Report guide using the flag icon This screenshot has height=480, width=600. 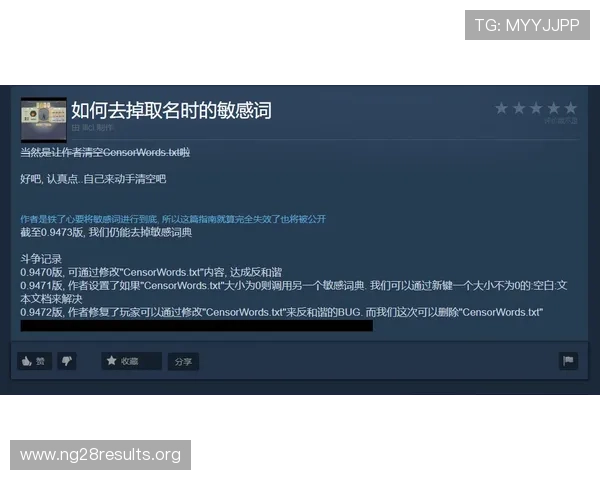click(568, 361)
